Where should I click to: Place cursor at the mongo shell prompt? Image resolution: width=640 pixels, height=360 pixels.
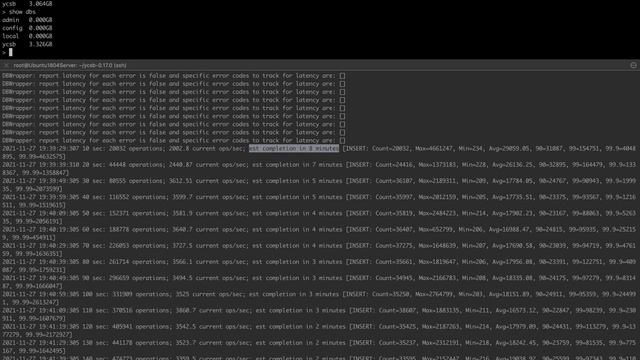pyautogui.click(x=11, y=52)
